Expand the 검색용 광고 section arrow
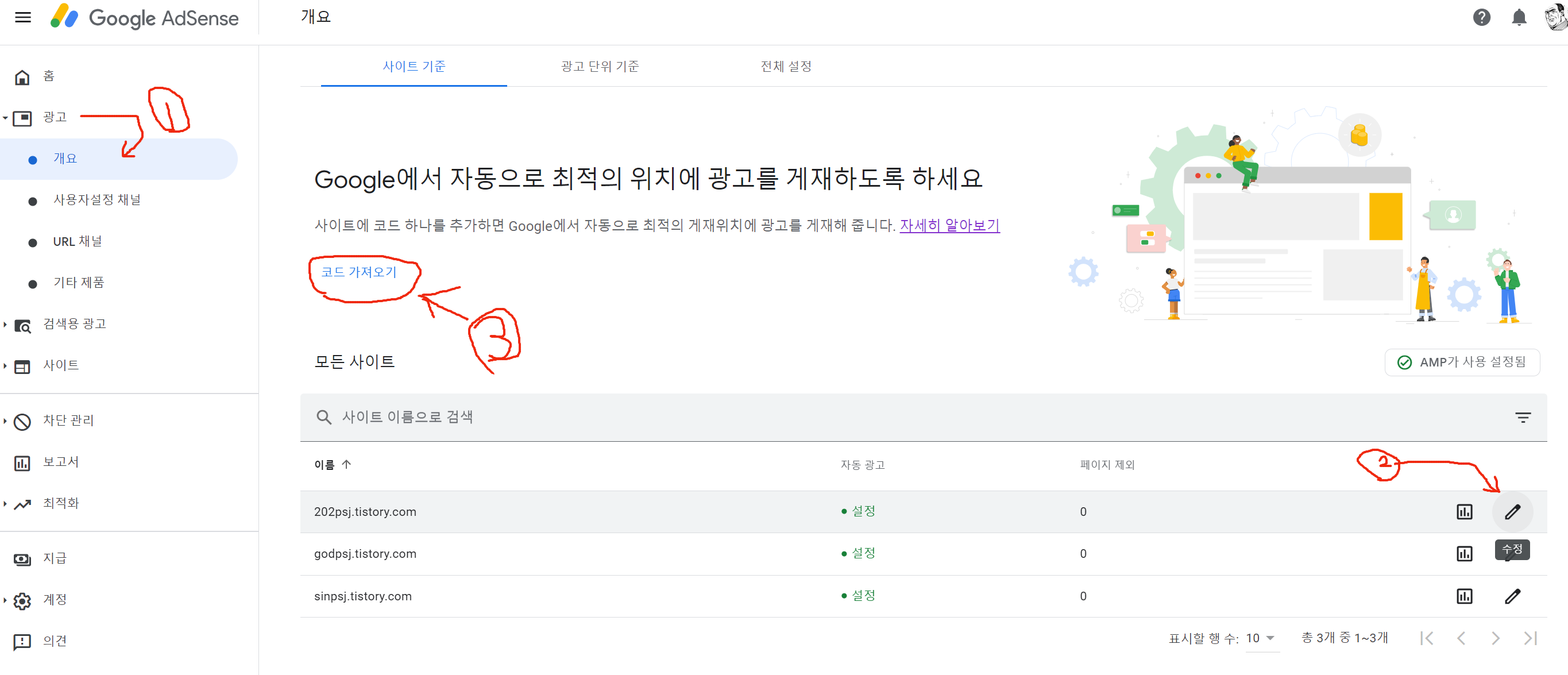Screen dimensions: 1568x675 [x=5, y=325]
